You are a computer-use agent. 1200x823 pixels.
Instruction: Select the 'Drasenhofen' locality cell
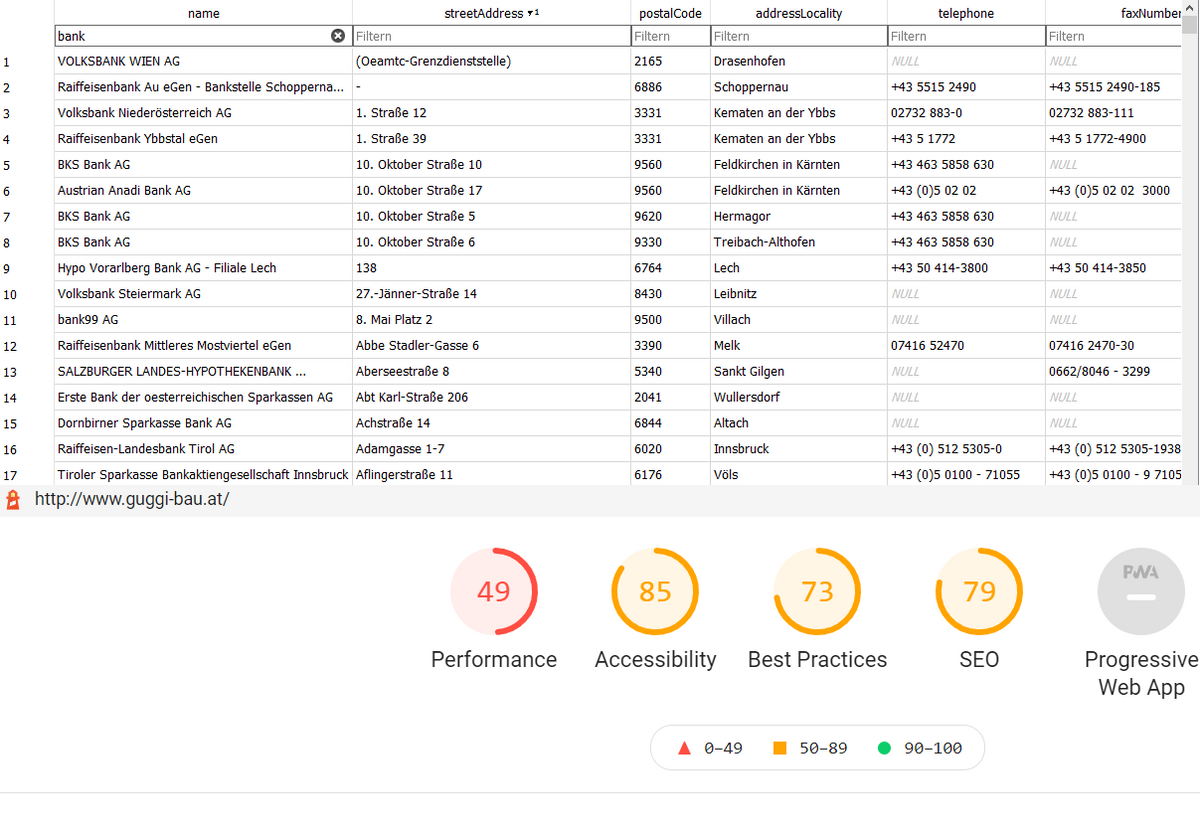point(798,61)
